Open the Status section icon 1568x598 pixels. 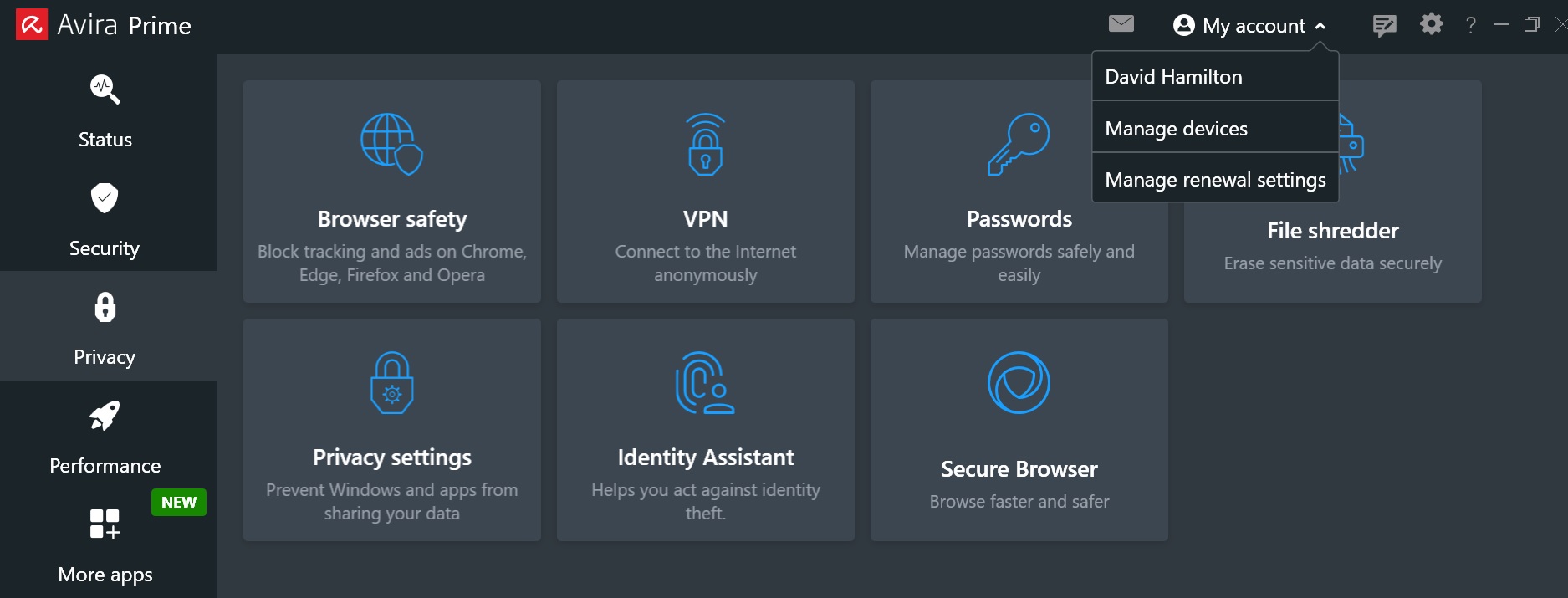coord(105,89)
